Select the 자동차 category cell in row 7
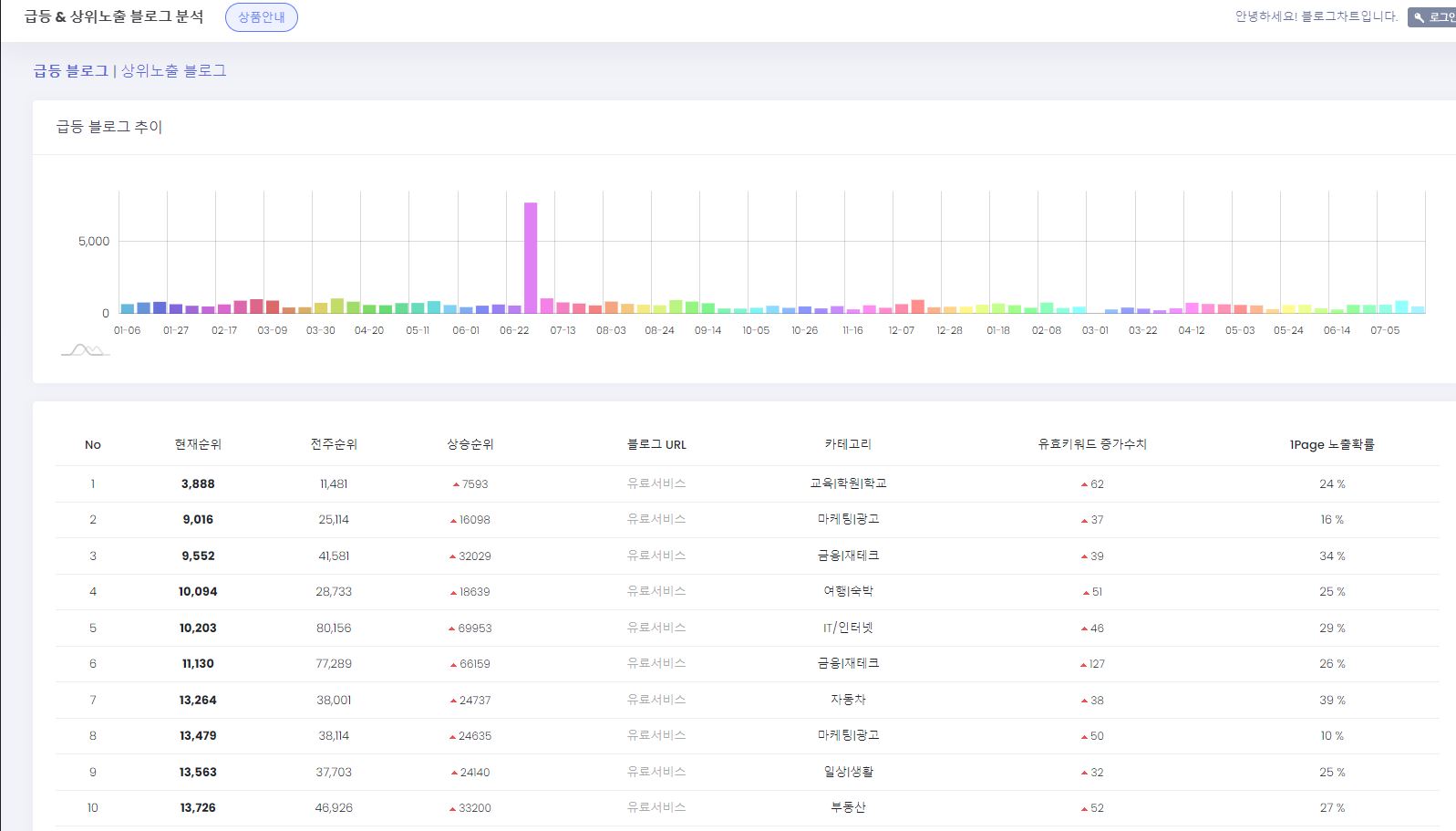The image size is (1456, 831). (848, 700)
